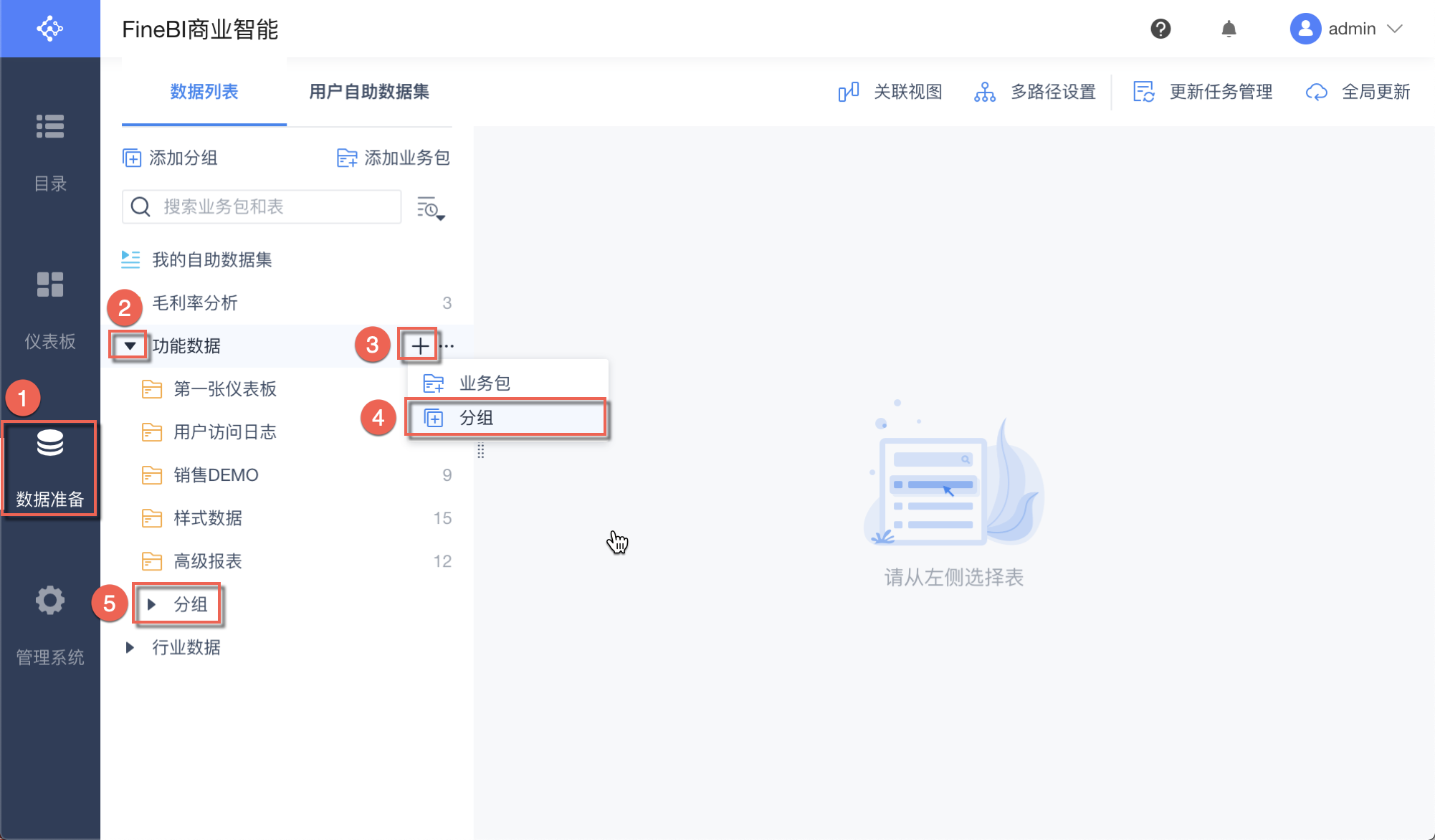Viewport: 1435px width, 840px height.
Task: Open the search filter history icon
Action: coord(431,208)
